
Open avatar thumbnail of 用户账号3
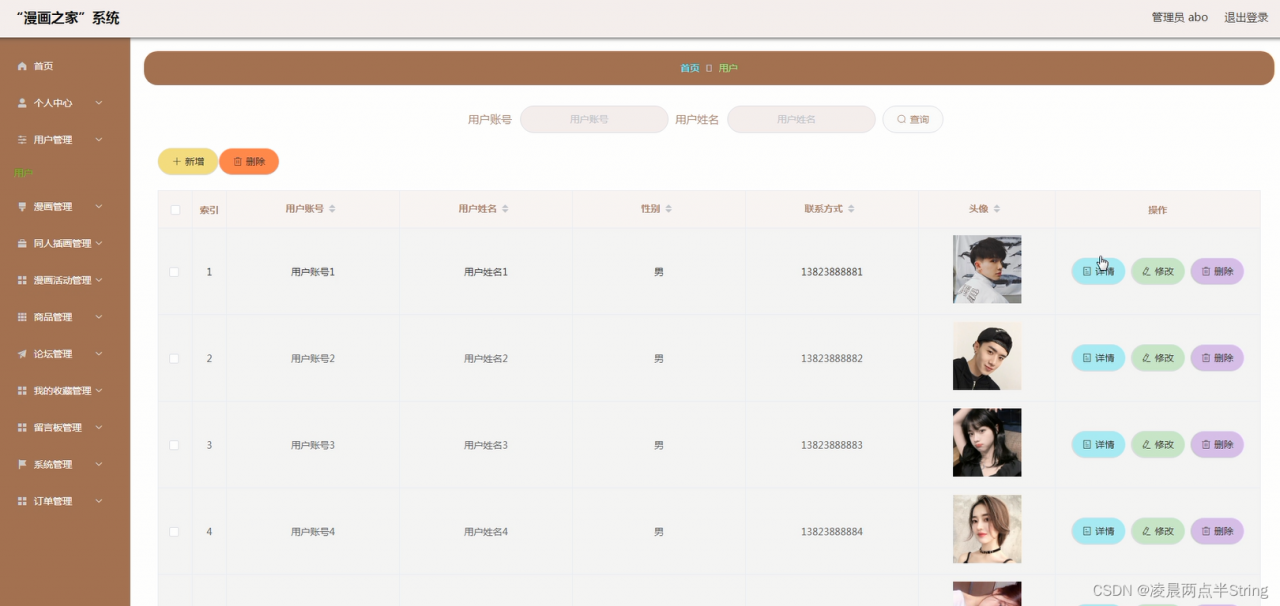pyautogui.click(x=987, y=442)
